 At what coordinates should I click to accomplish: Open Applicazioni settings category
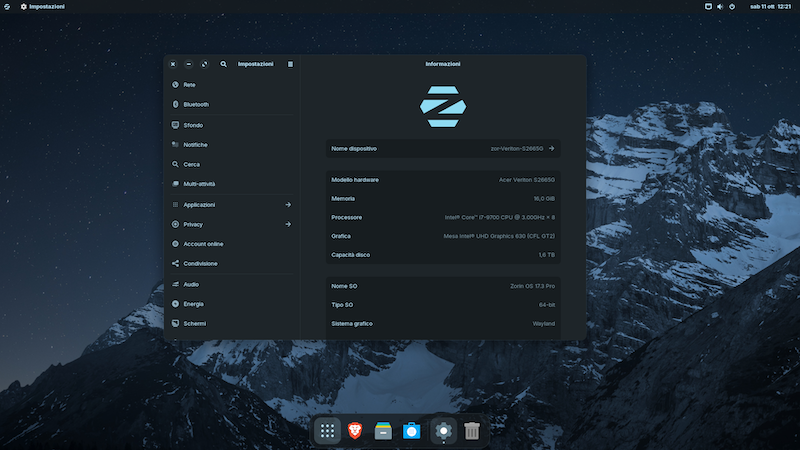click(x=232, y=205)
